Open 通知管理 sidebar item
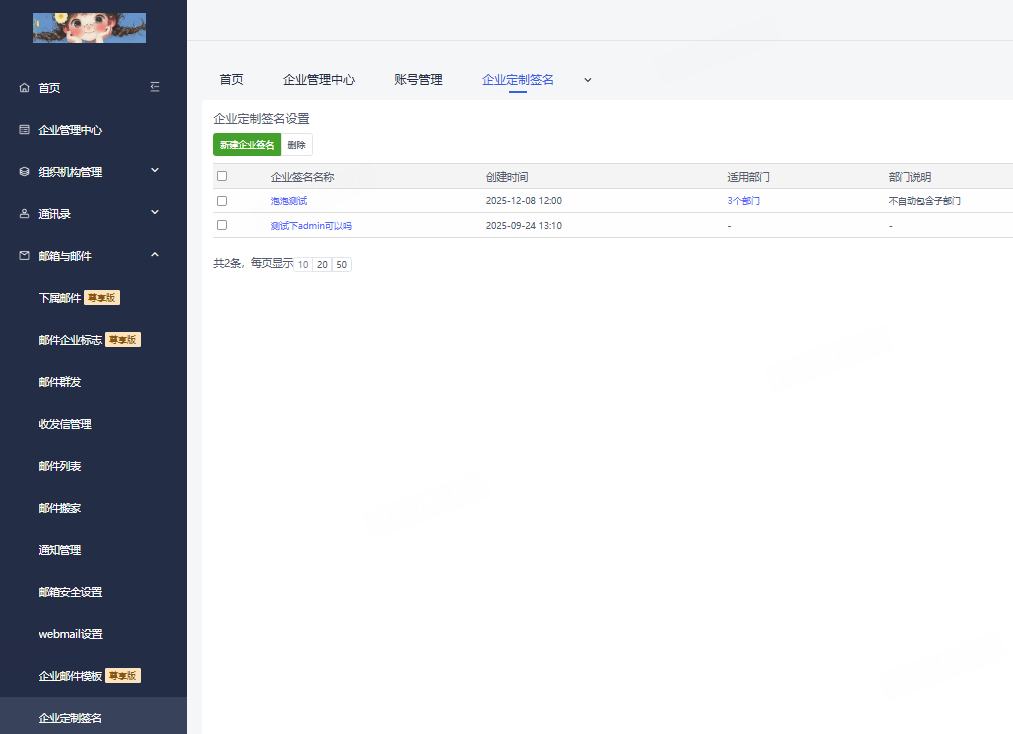This screenshot has width=1013, height=734. [x=59, y=550]
